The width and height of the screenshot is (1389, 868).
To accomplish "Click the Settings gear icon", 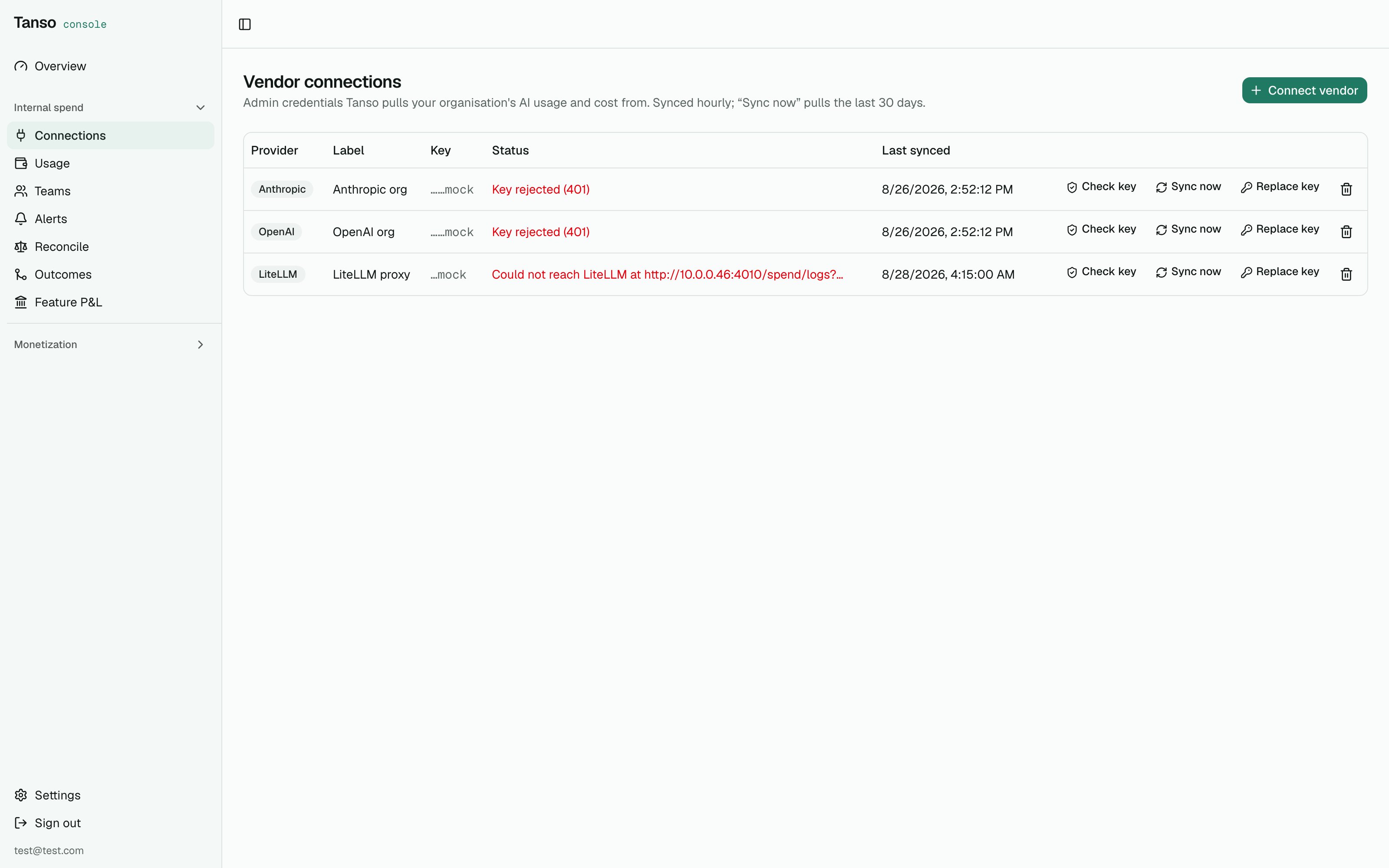I will [21, 795].
